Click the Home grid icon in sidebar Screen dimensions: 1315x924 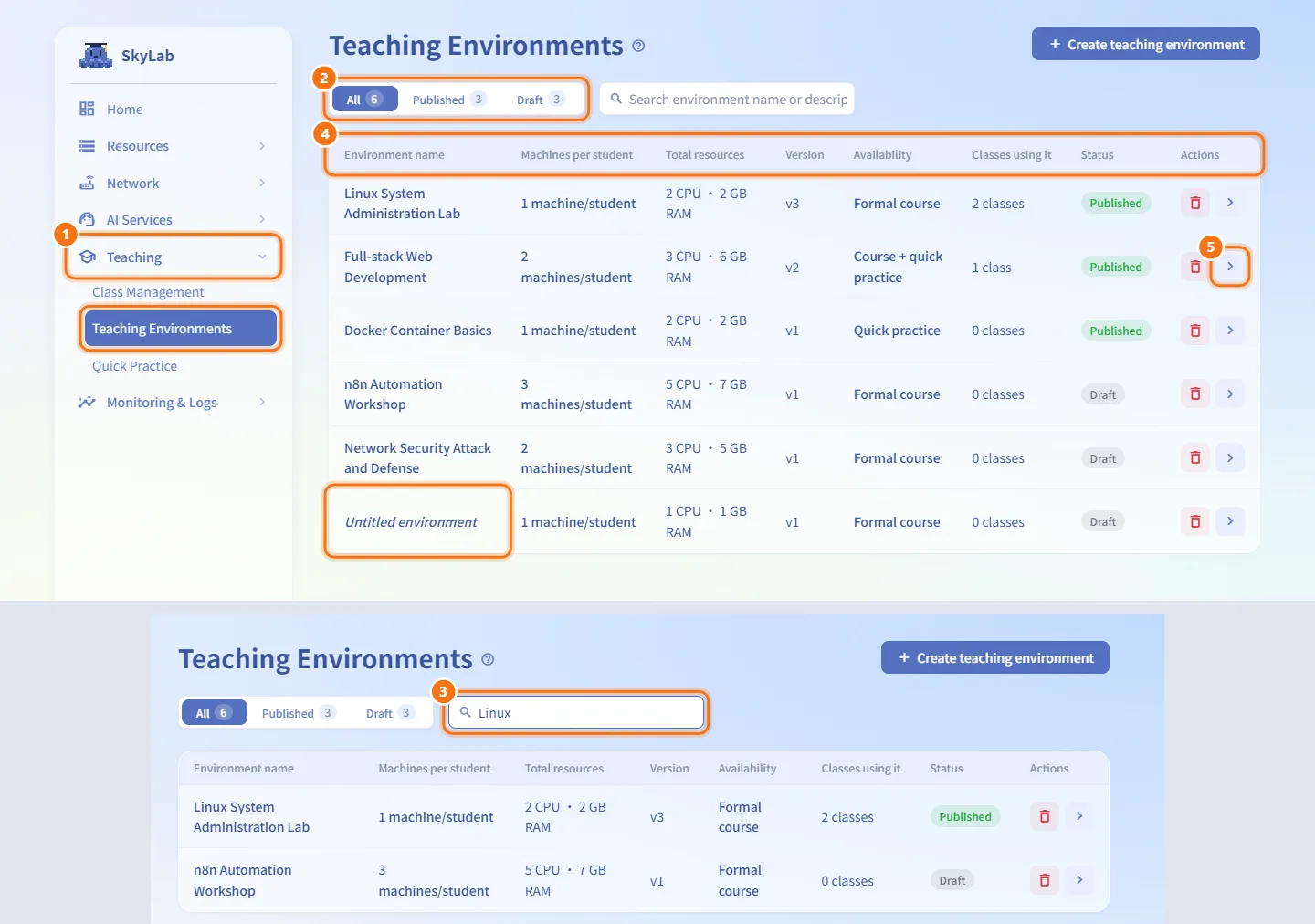pos(87,109)
